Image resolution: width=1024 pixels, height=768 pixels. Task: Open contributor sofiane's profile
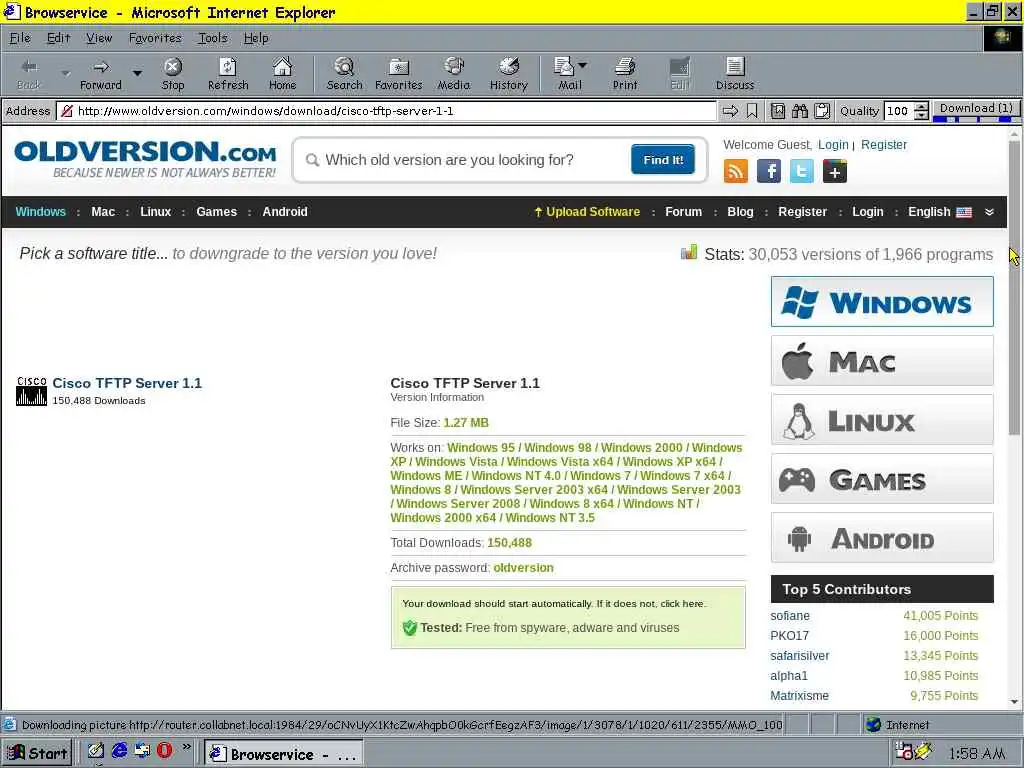tap(790, 616)
